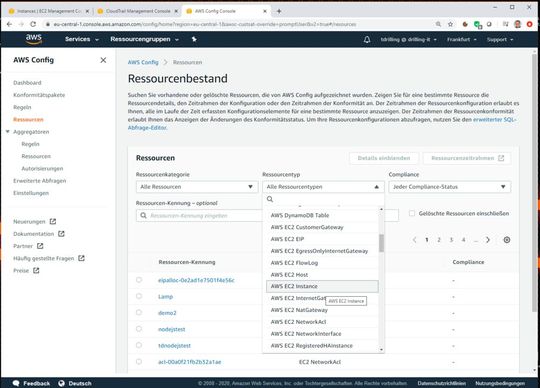This screenshot has width=540, height=388.
Task: Select radio button for acl-00a0f21fb2b32a1ae
Action: pyautogui.click(x=139, y=362)
